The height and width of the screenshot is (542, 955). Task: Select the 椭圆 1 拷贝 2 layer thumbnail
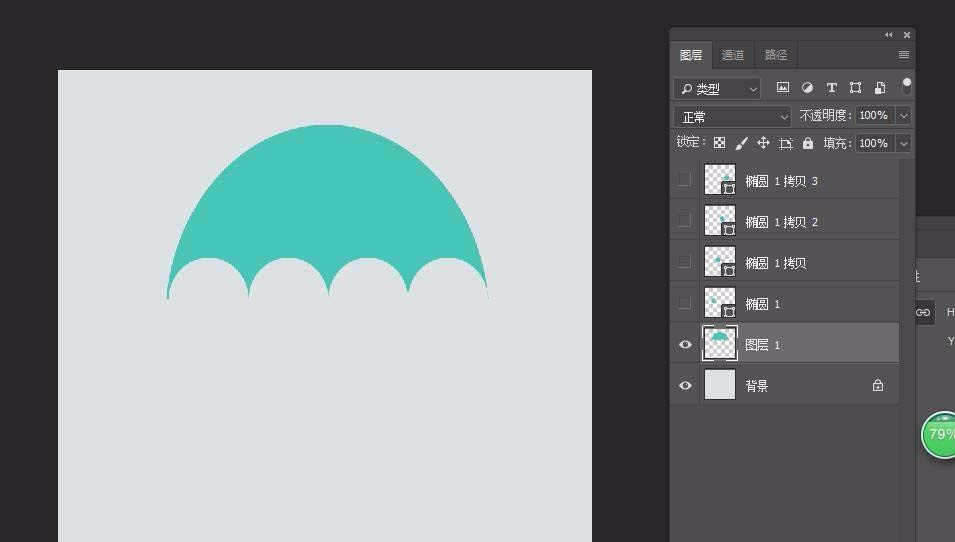720,221
